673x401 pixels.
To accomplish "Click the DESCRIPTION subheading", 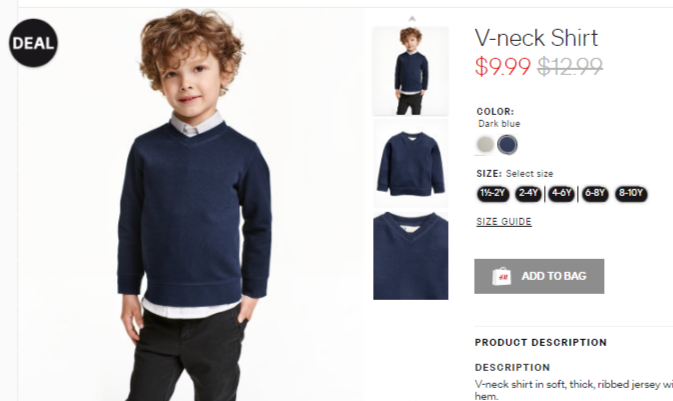I will (x=512, y=368).
